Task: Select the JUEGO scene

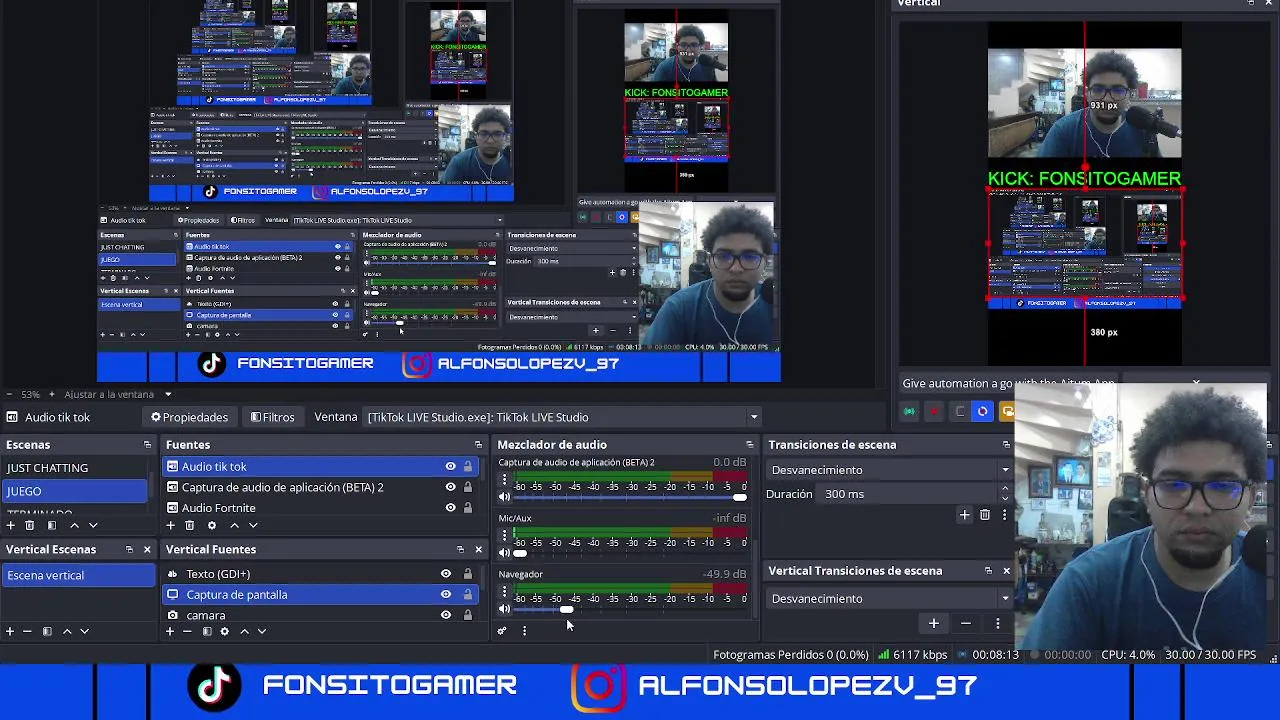Action: coord(75,491)
